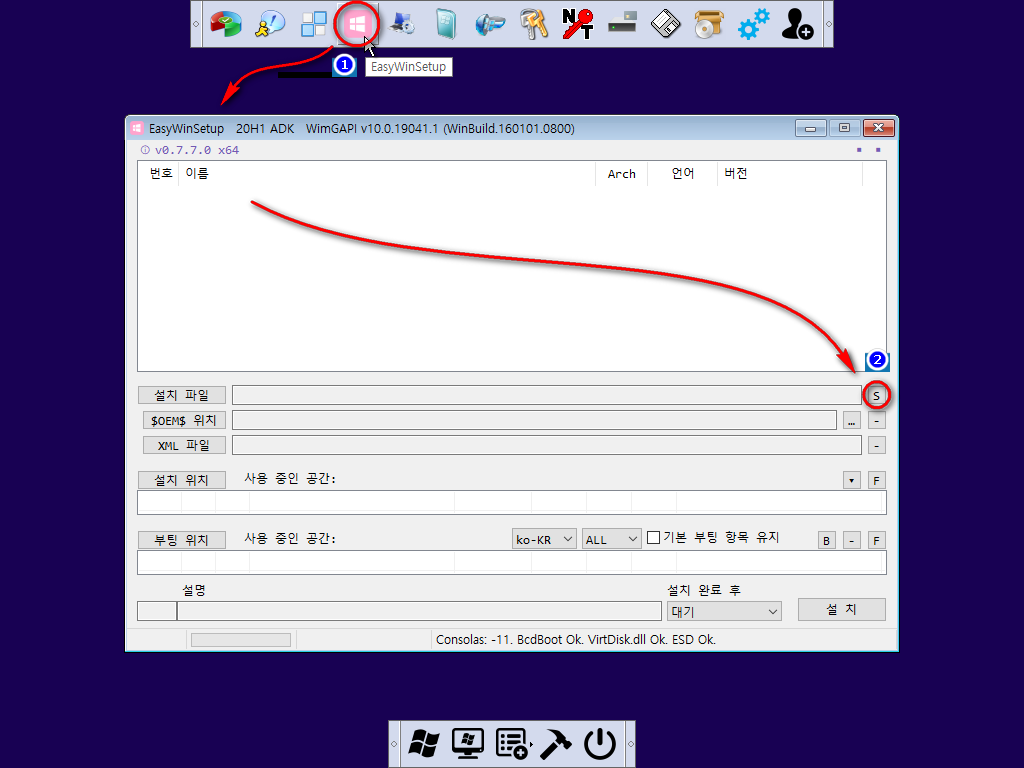
Task: Click the $OEM$ 위치 path input field
Action: (534, 421)
